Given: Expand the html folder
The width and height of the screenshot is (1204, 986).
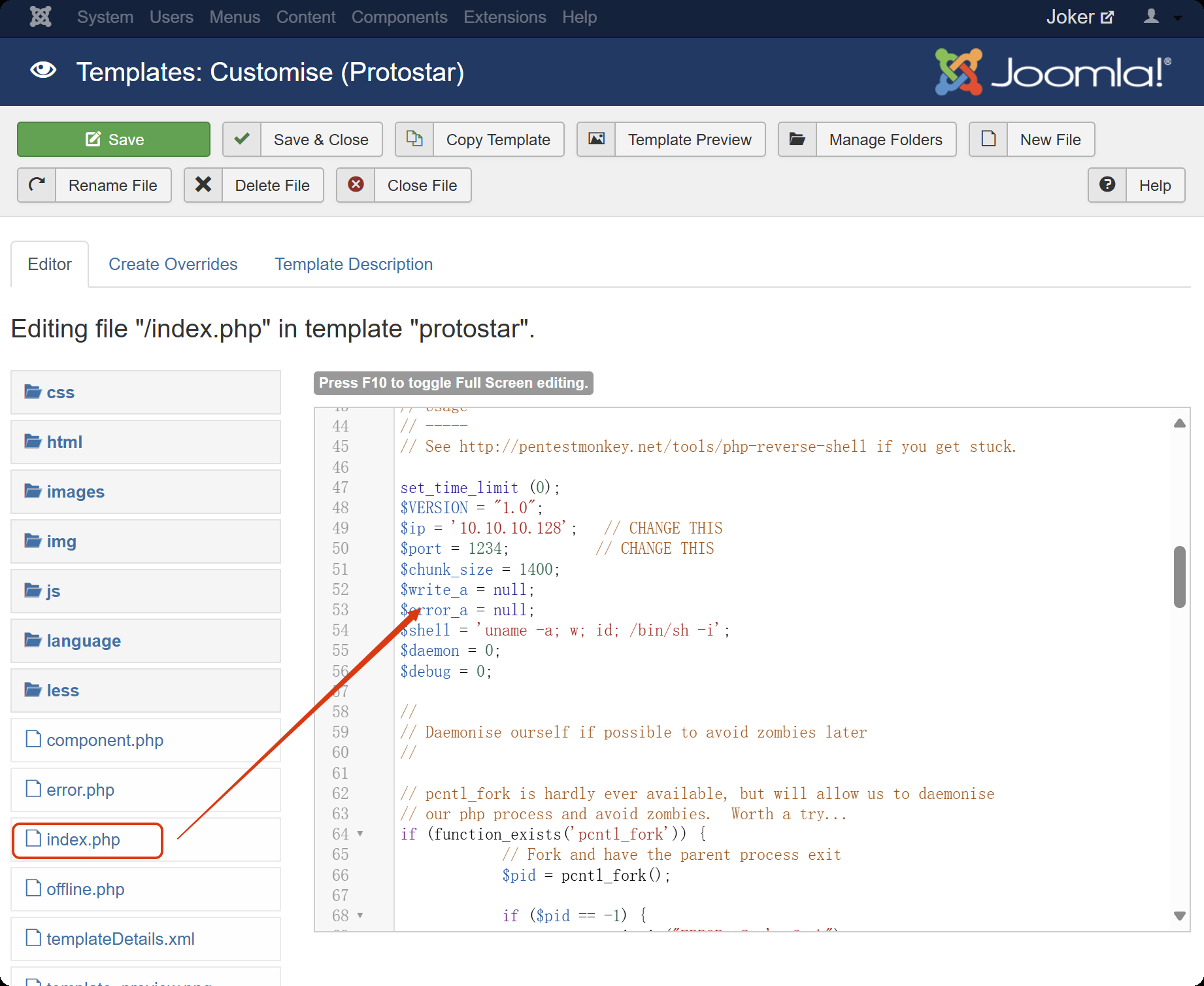Looking at the screenshot, I should (x=146, y=442).
